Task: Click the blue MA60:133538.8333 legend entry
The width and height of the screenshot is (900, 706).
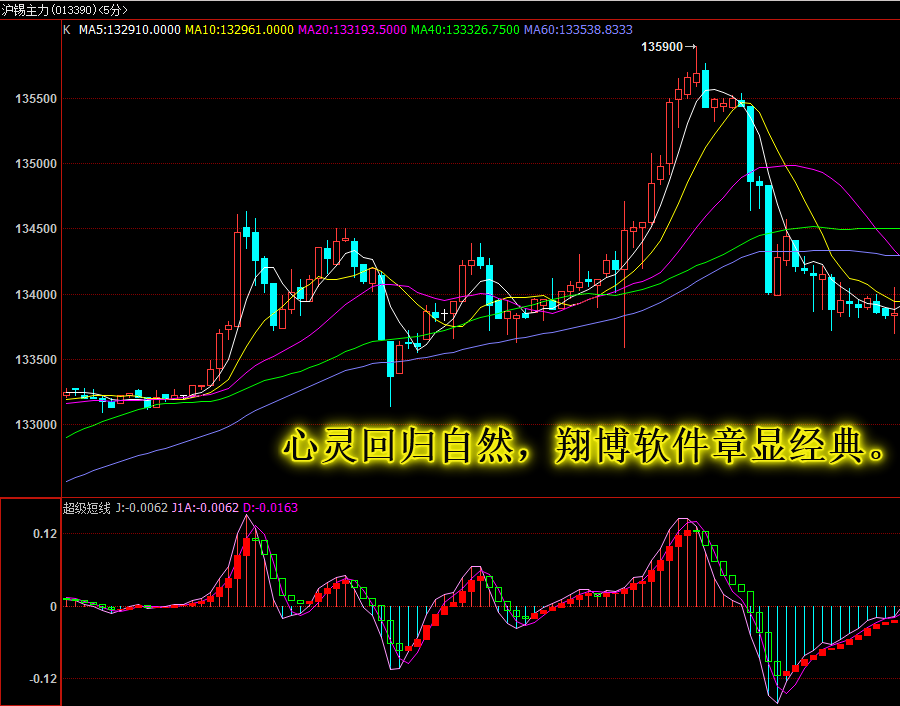Action: [579, 30]
